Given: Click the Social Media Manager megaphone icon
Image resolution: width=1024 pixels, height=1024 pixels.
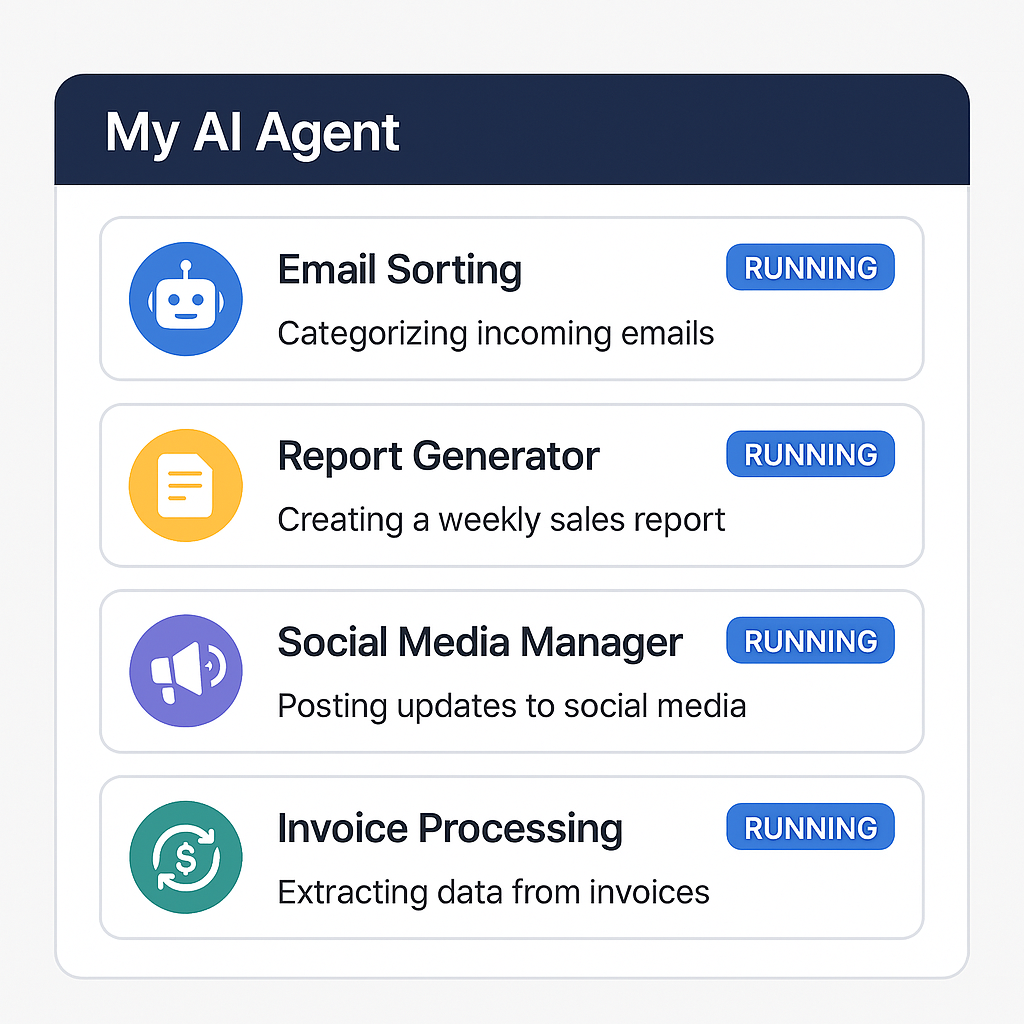Looking at the screenshot, I should coord(186,671).
